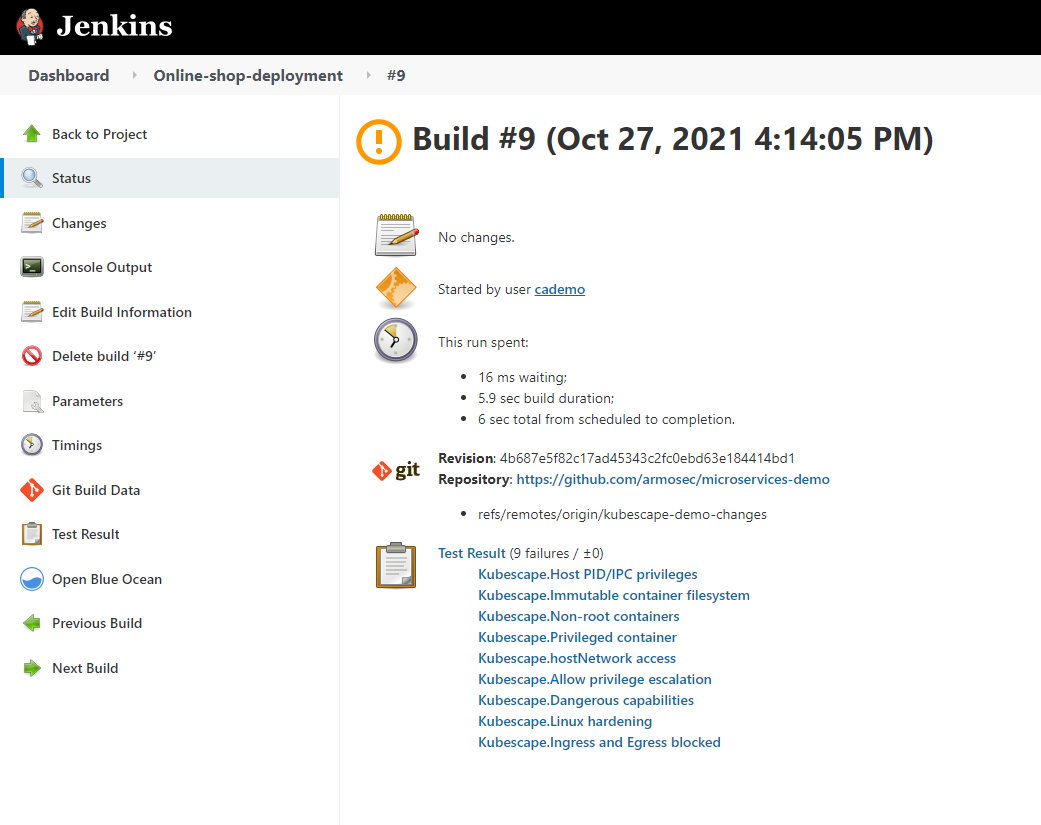Click the git logo icon
Image resolution: width=1041 pixels, height=825 pixels.
click(396, 470)
